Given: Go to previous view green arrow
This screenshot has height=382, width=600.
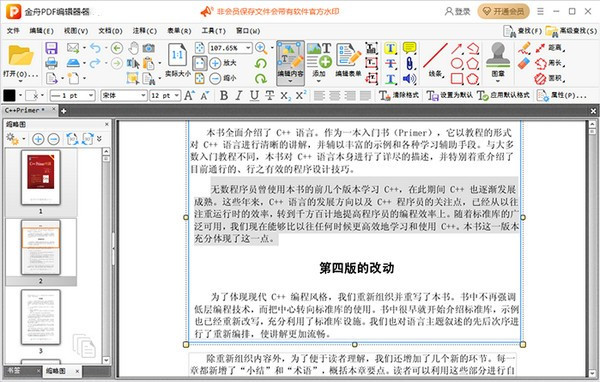Looking at the screenshot, I should [x=117, y=48].
